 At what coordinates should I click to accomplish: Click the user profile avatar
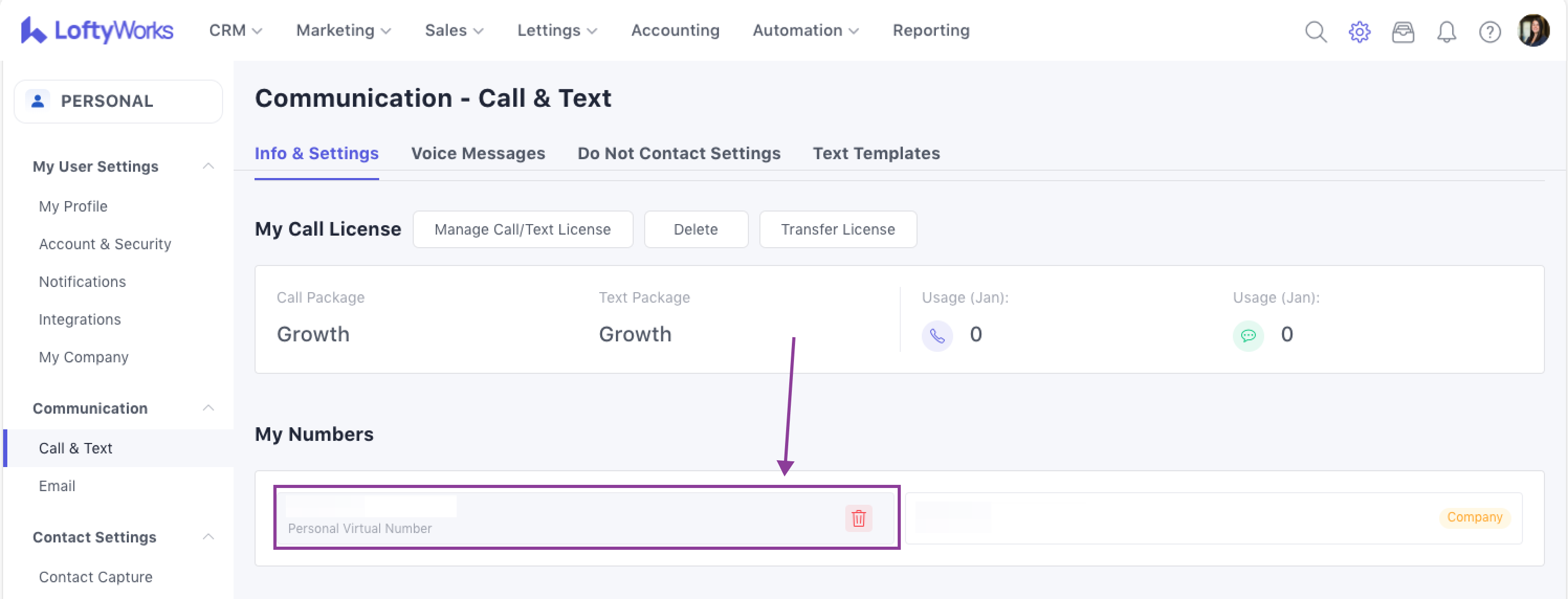point(1533,30)
